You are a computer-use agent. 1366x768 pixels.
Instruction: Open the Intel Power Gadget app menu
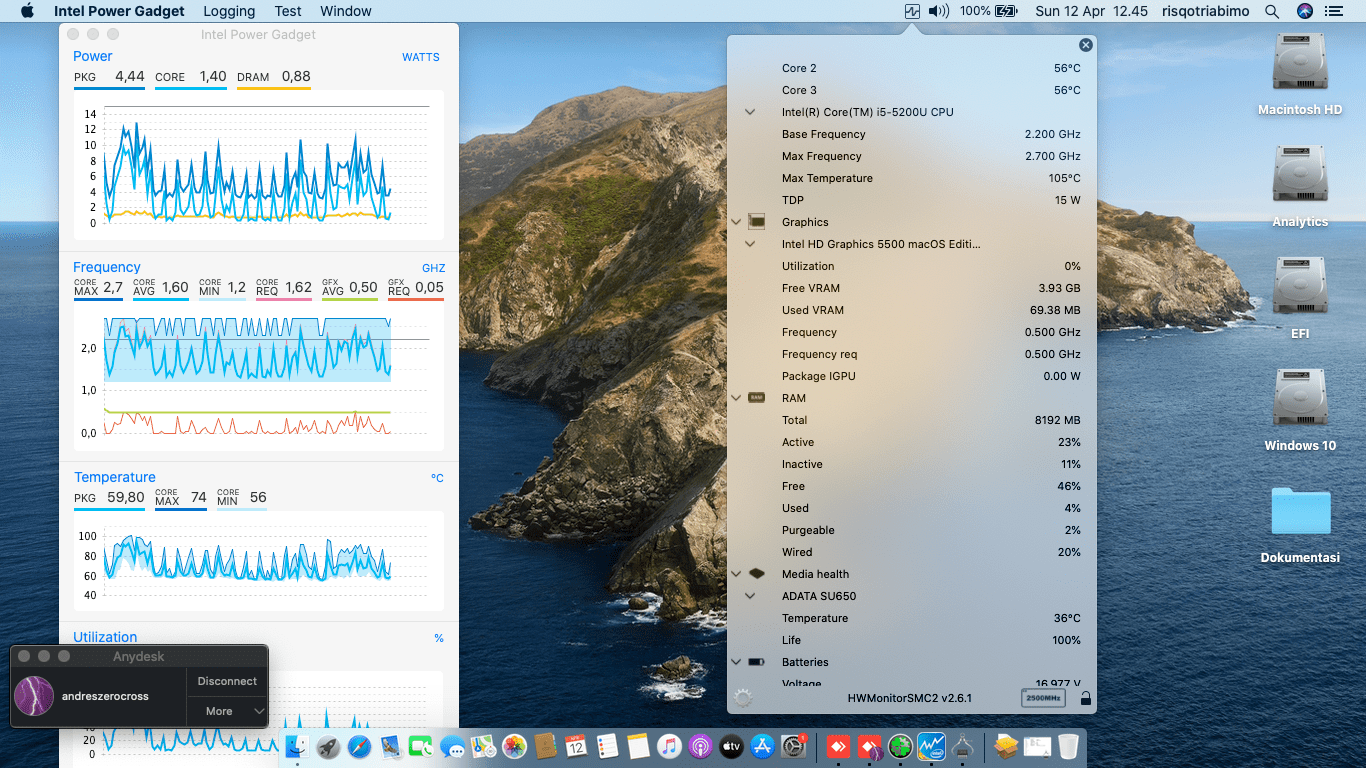(119, 11)
